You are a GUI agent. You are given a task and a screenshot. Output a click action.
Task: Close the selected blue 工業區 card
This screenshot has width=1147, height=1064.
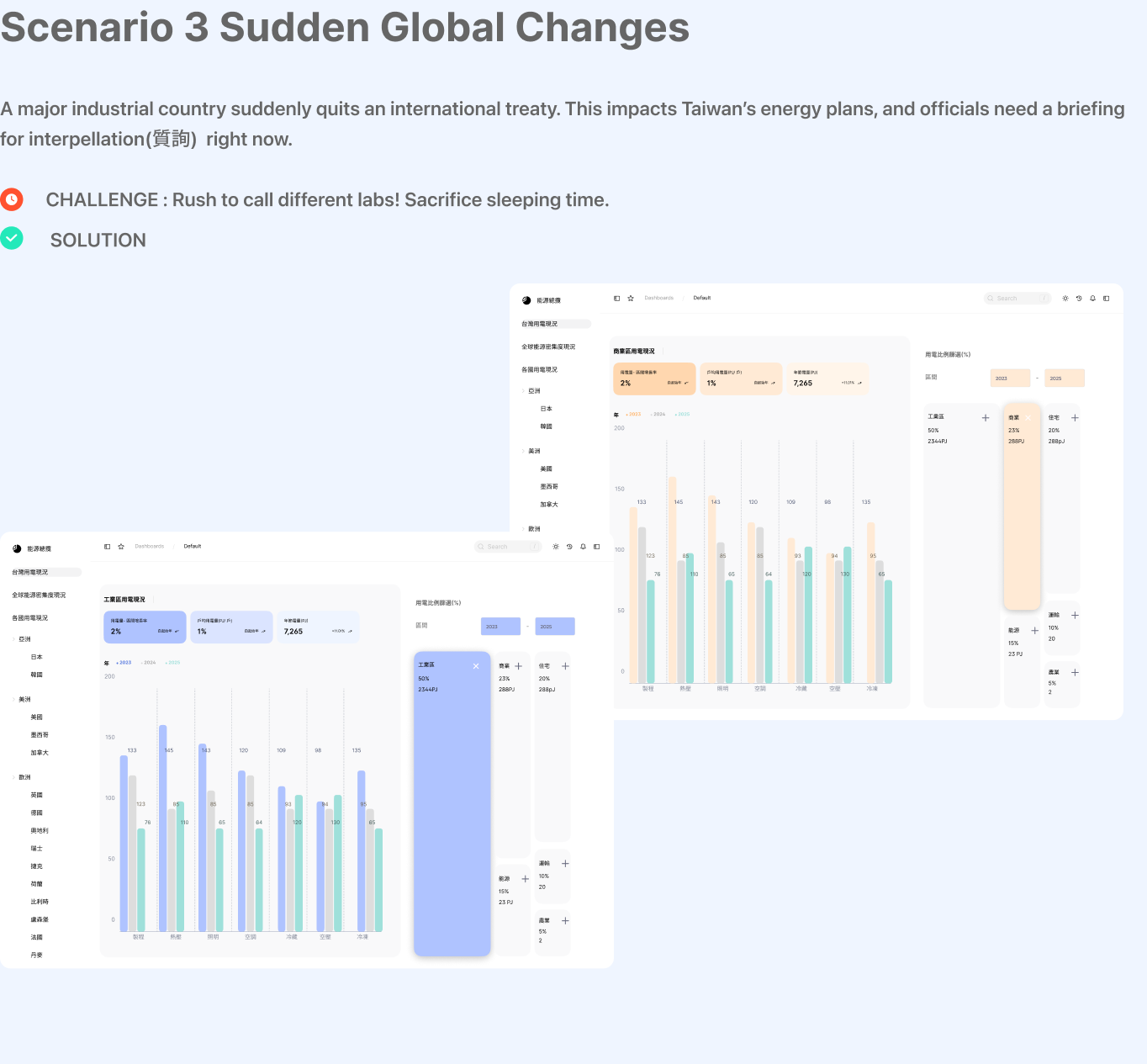tap(476, 666)
